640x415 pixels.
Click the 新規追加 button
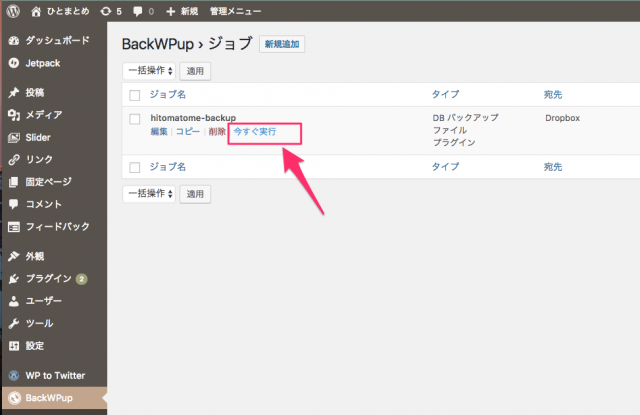tap(282, 44)
